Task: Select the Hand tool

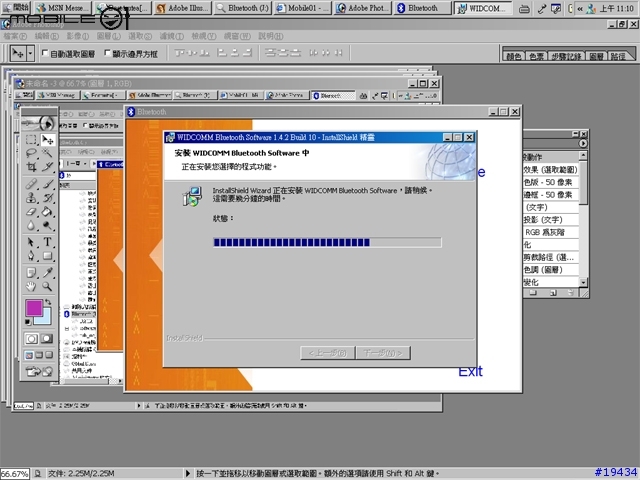Action: pos(31,286)
